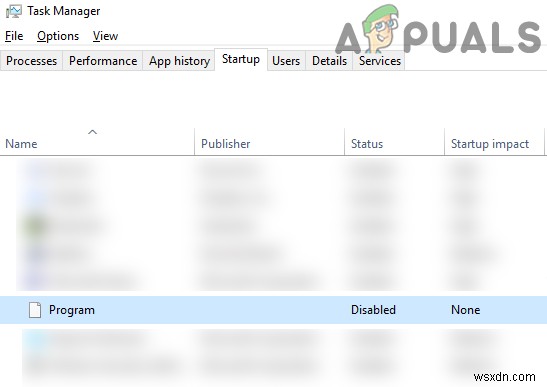Click the blank file icon beside Program
This screenshot has height=387, width=547.
[x=35, y=310]
